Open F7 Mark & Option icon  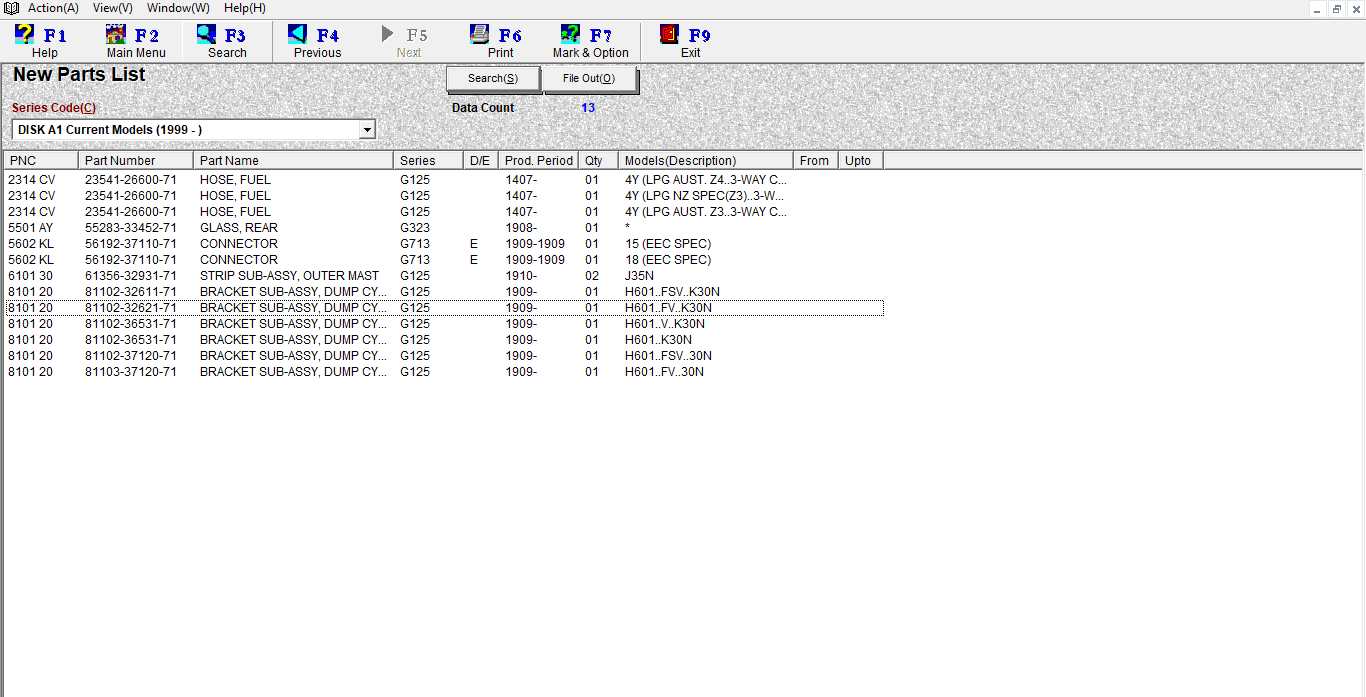coord(571,35)
